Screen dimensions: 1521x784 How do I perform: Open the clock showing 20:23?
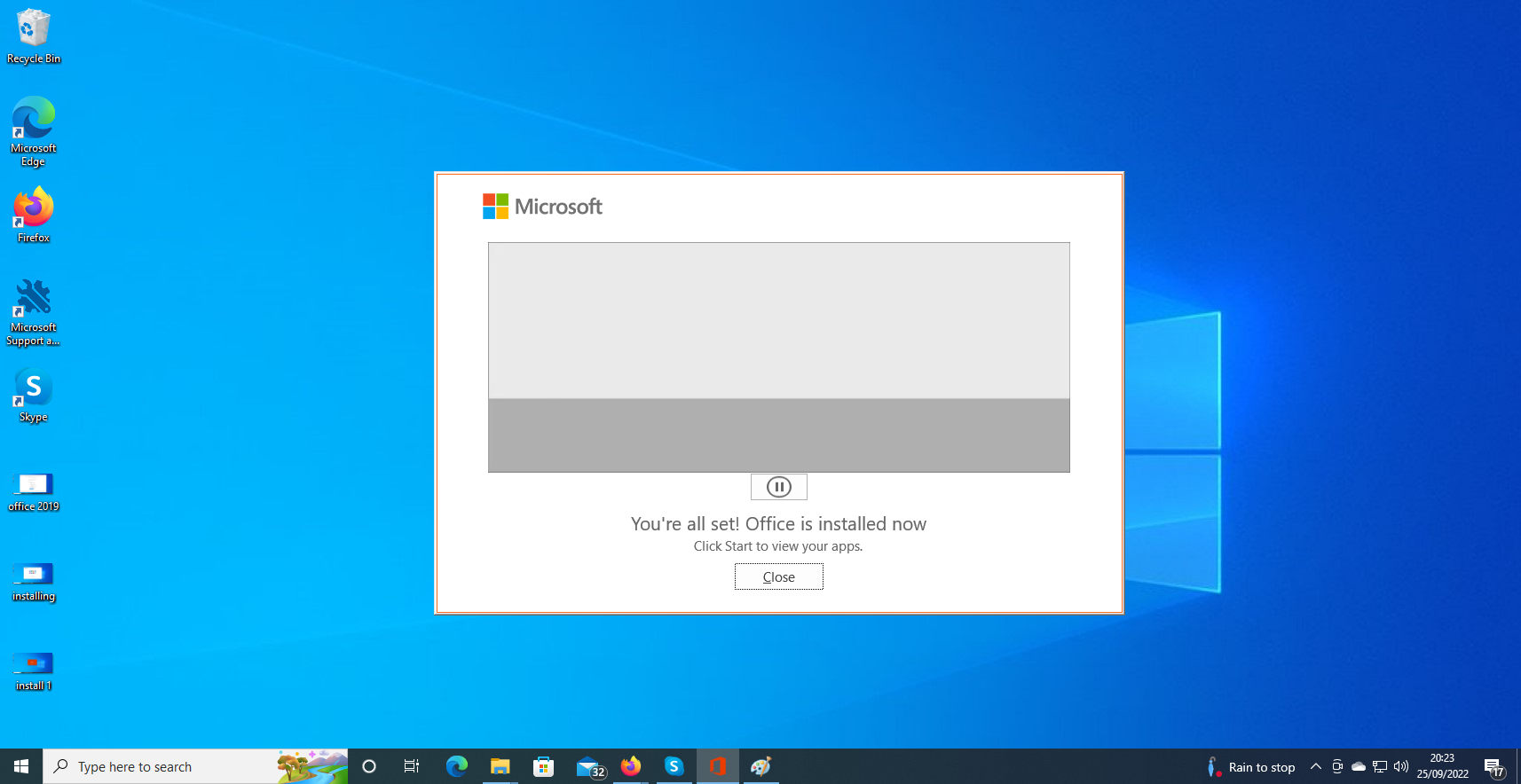pyautogui.click(x=1443, y=766)
